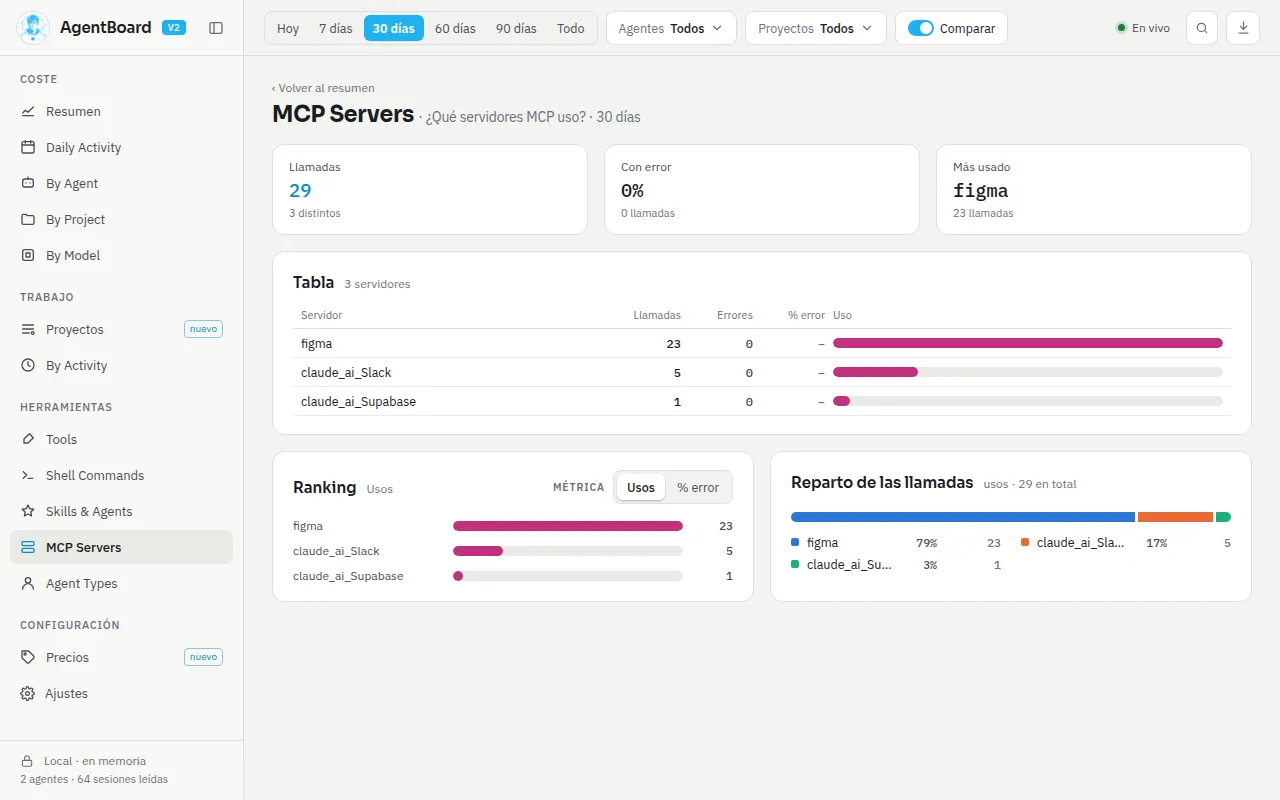Click the By Activity clock icon
The height and width of the screenshot is (800, 1280).
click(x=28, y=365)
